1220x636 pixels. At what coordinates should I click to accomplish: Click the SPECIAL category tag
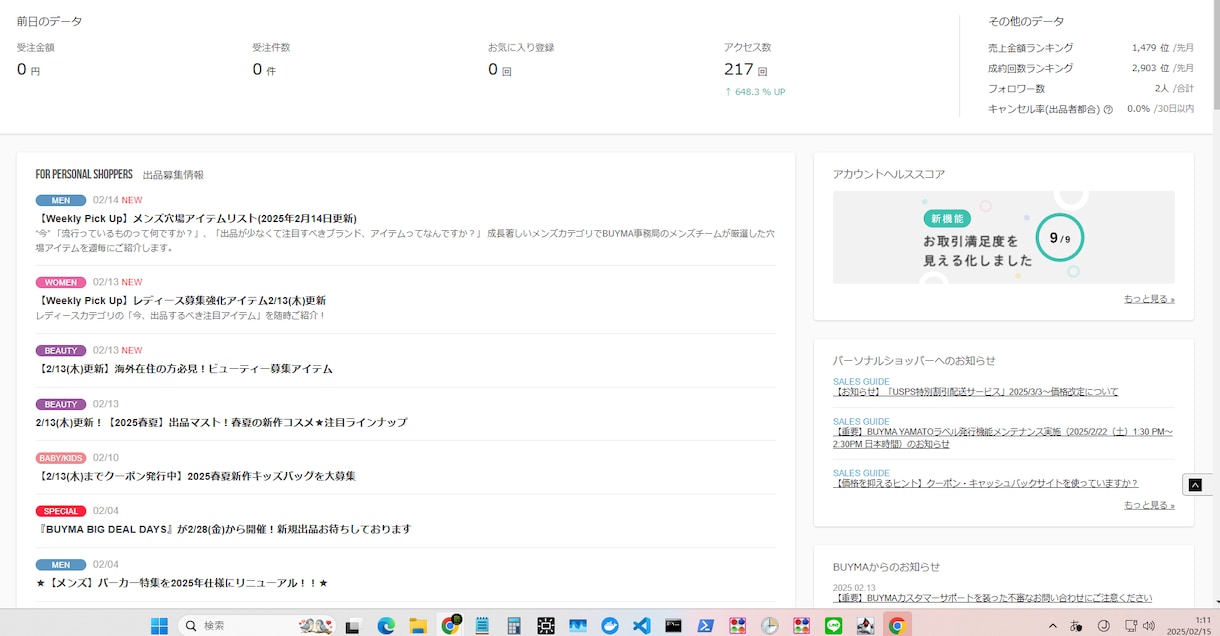[61, 511]
